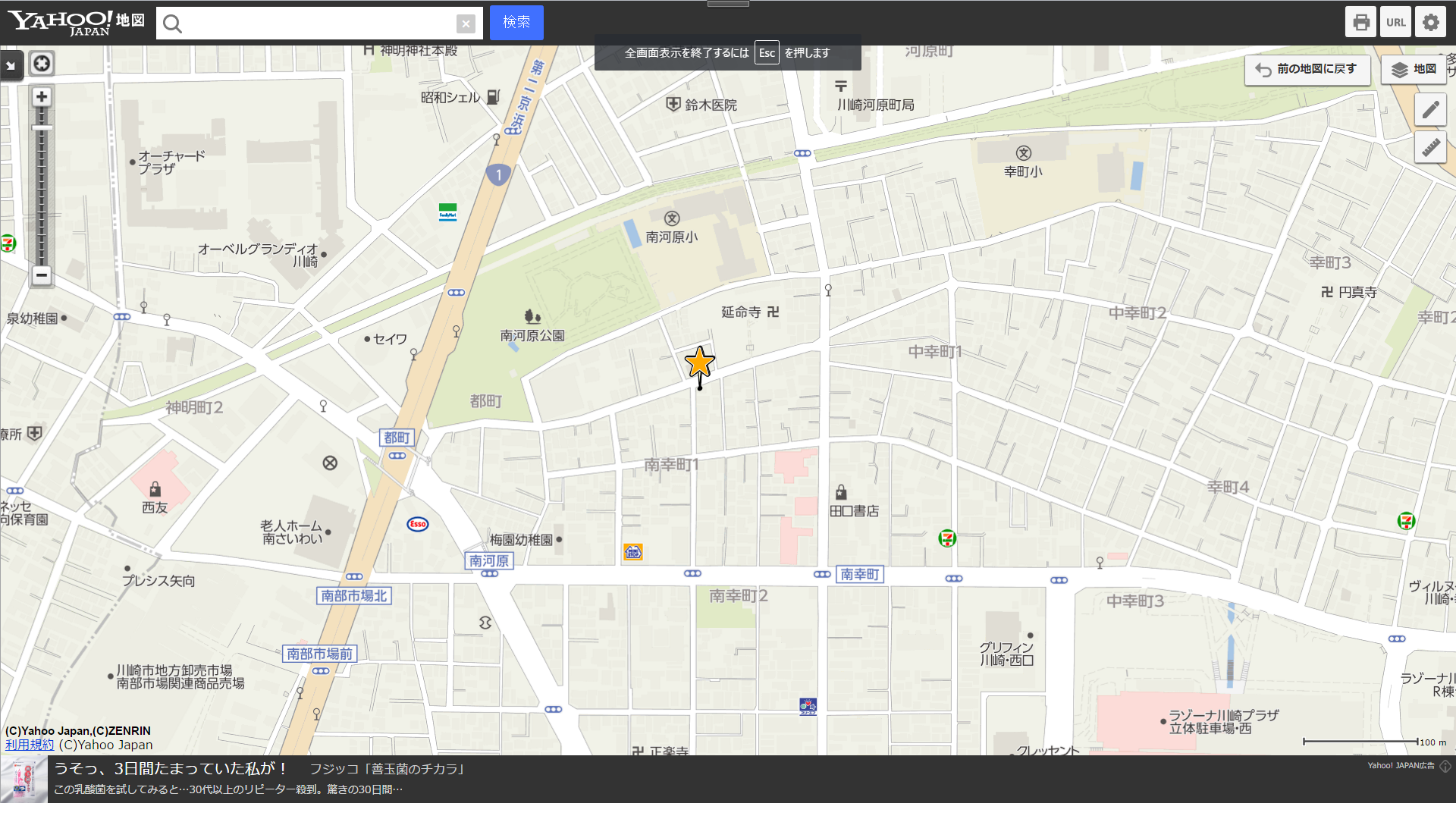The height and width of the screenshot is (819, 1456).
Task: Open the URL share button
Action: click(x=1395, y=22)
